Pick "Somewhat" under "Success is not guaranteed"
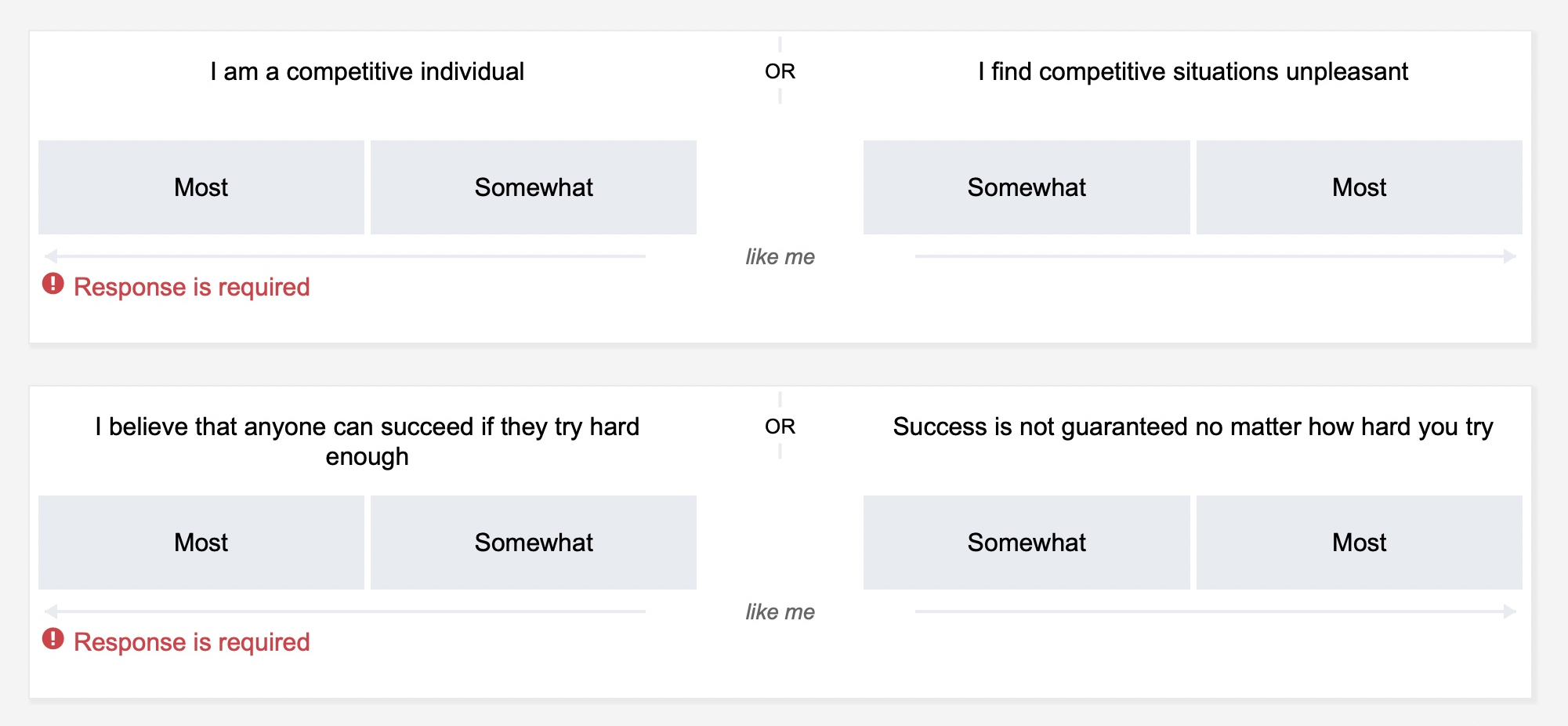Viewport: 1568px width, 726px height. click(x=1027, y=543)
